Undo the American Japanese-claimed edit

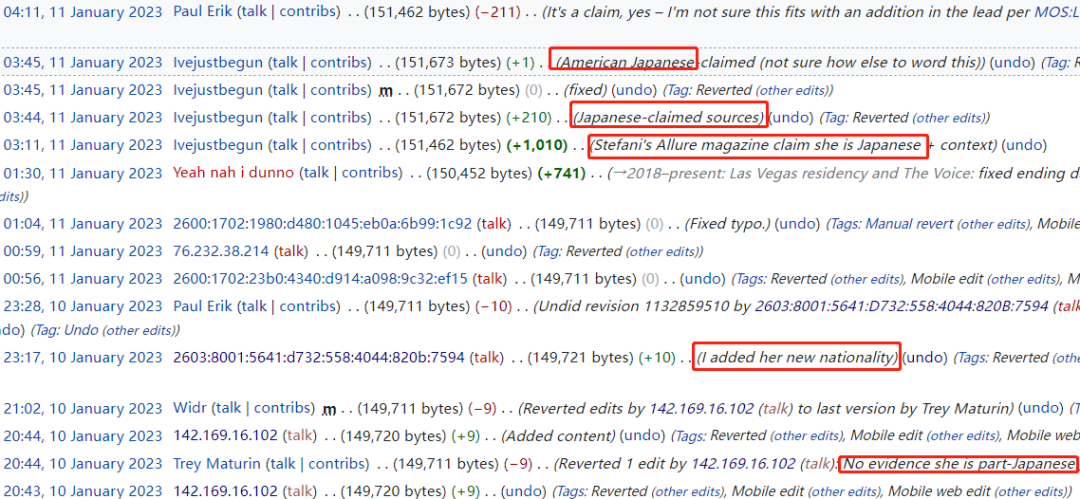coord(1012,62)
